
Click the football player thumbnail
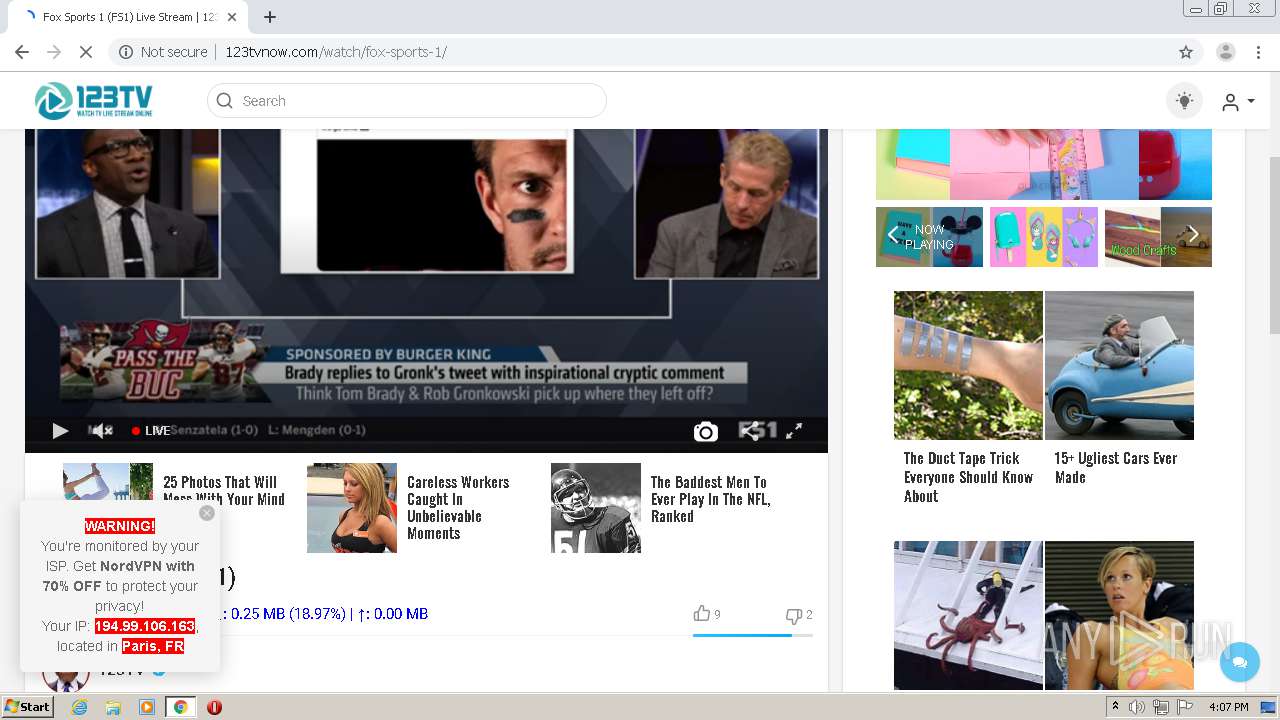596,508
